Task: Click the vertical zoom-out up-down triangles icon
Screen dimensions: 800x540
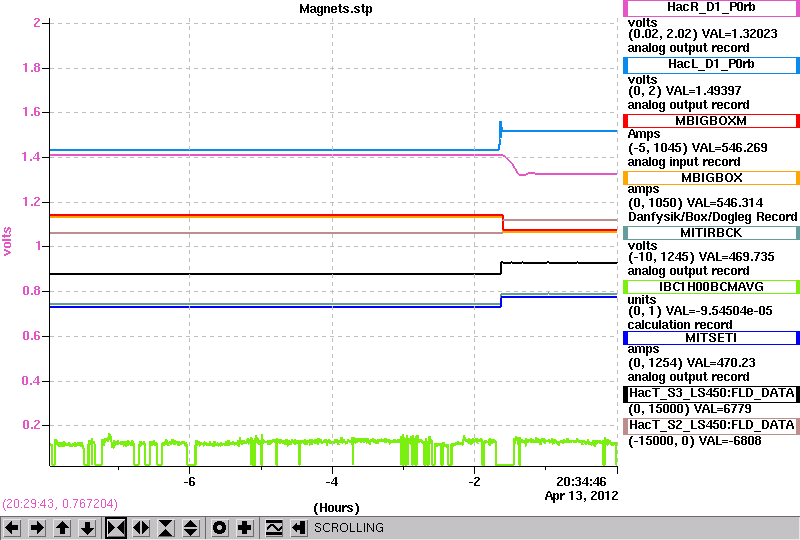Action: click(x=191, y=528)
